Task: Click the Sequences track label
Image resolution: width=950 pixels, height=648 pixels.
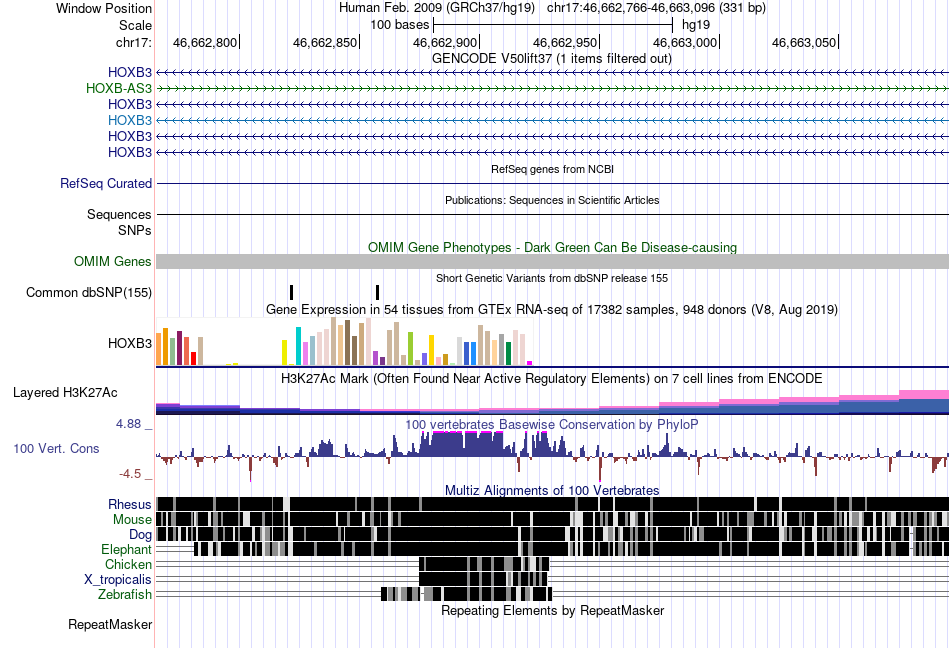Action: click(119, 214)
